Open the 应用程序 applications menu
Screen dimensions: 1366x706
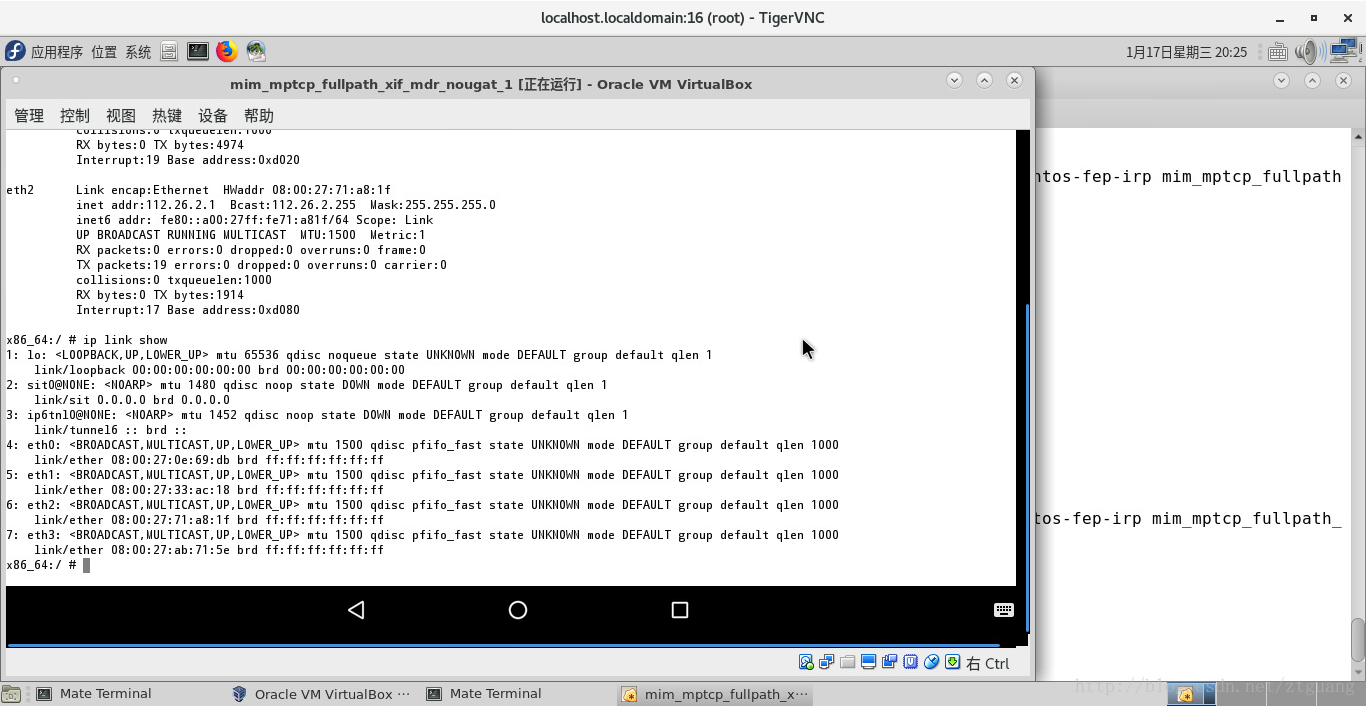[x=57, y=52]
